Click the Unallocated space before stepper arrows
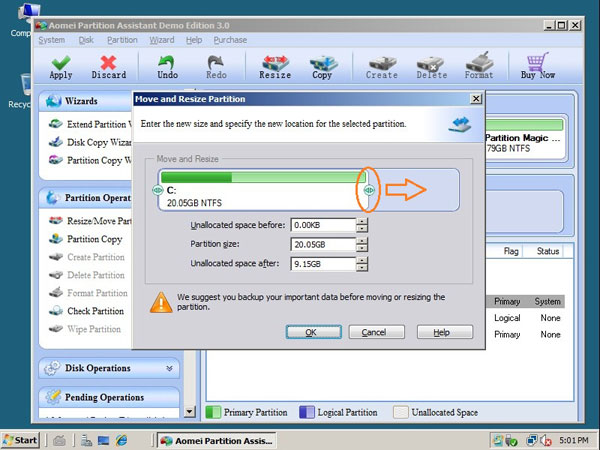 [x=362, y=225]
